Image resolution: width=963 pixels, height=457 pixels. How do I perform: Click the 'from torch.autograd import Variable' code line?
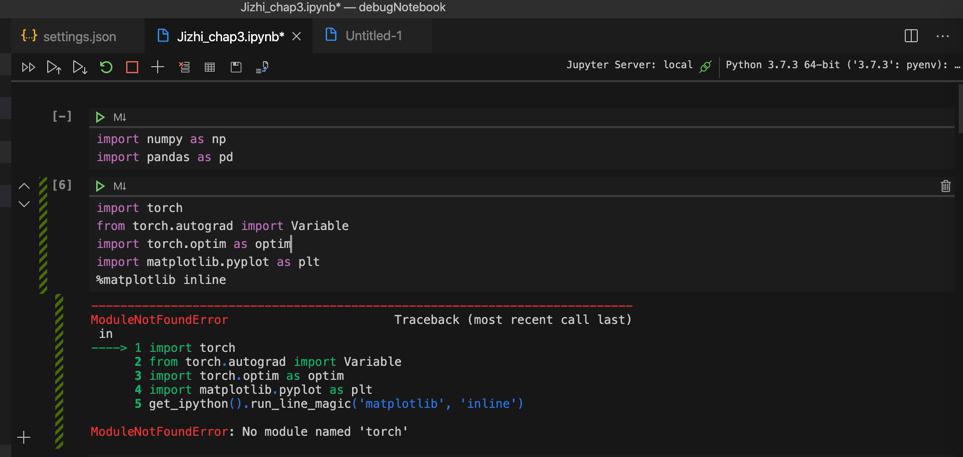tap(222, 226)
